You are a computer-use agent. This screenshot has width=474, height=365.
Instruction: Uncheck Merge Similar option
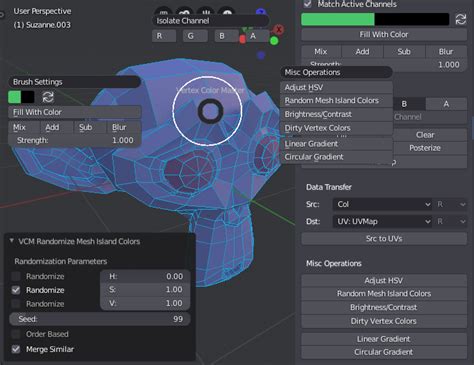[16, 349]
